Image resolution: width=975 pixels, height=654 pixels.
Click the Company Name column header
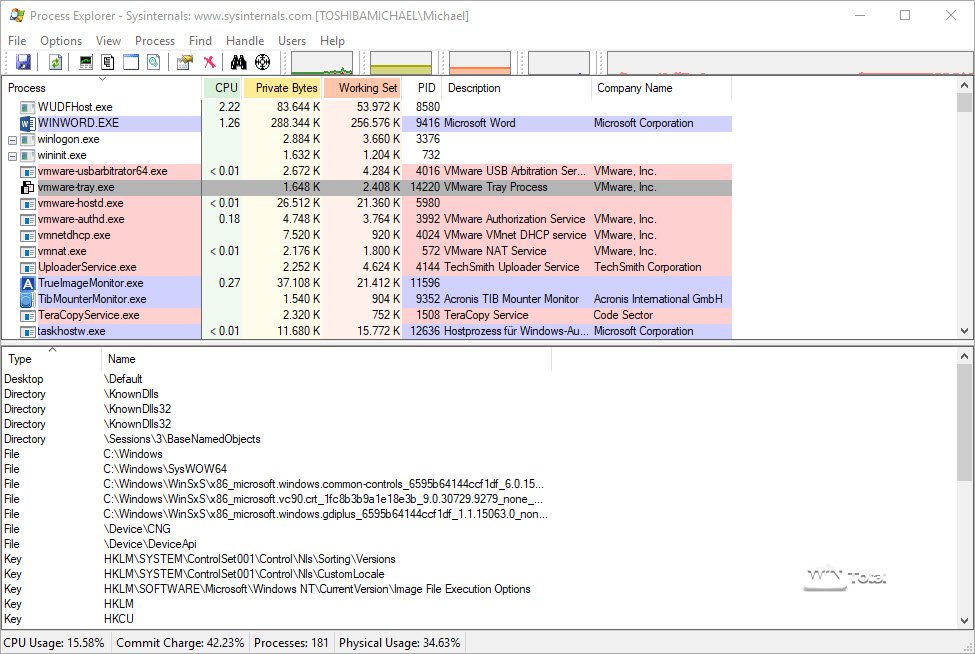point(634,88)
